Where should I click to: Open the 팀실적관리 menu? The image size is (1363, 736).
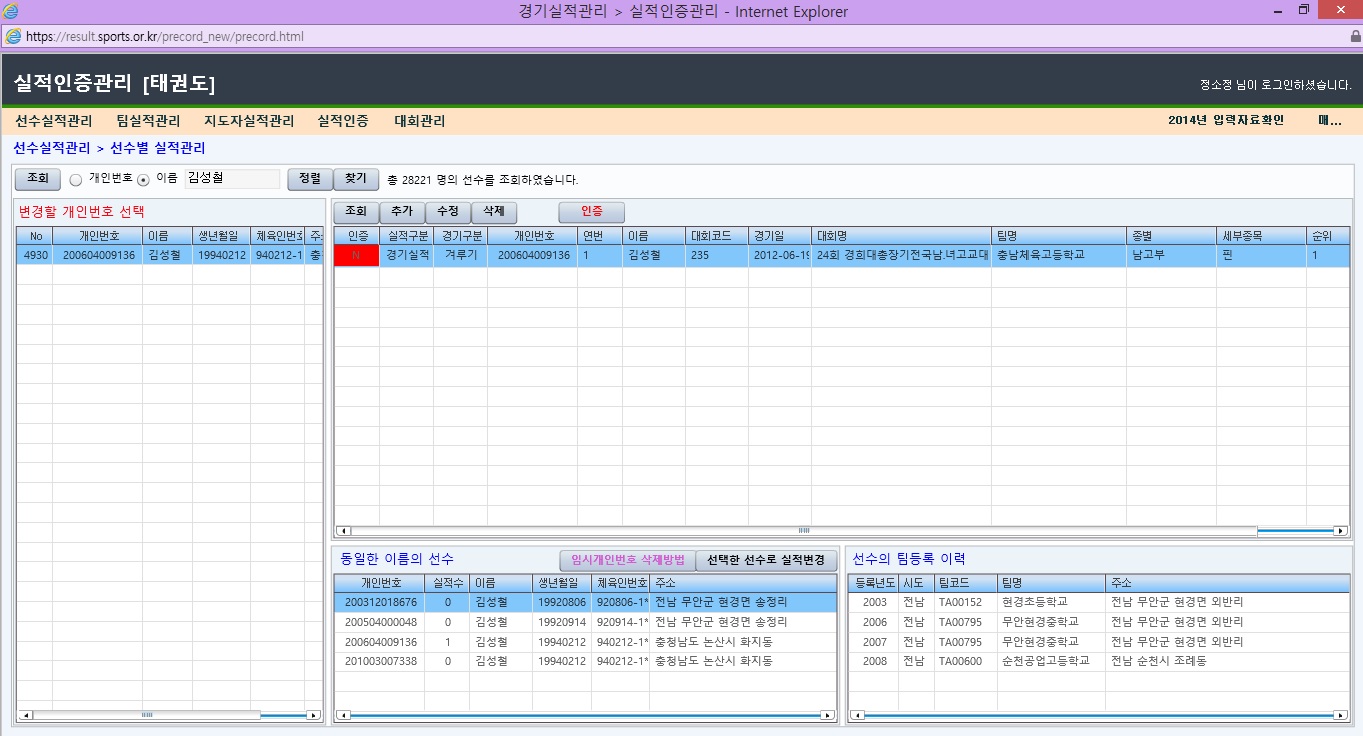(148, 121)
